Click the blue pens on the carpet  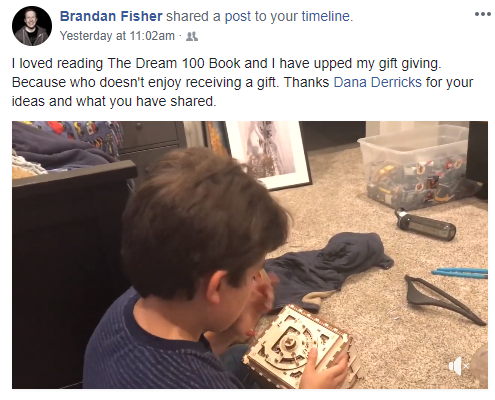[460, 273]
